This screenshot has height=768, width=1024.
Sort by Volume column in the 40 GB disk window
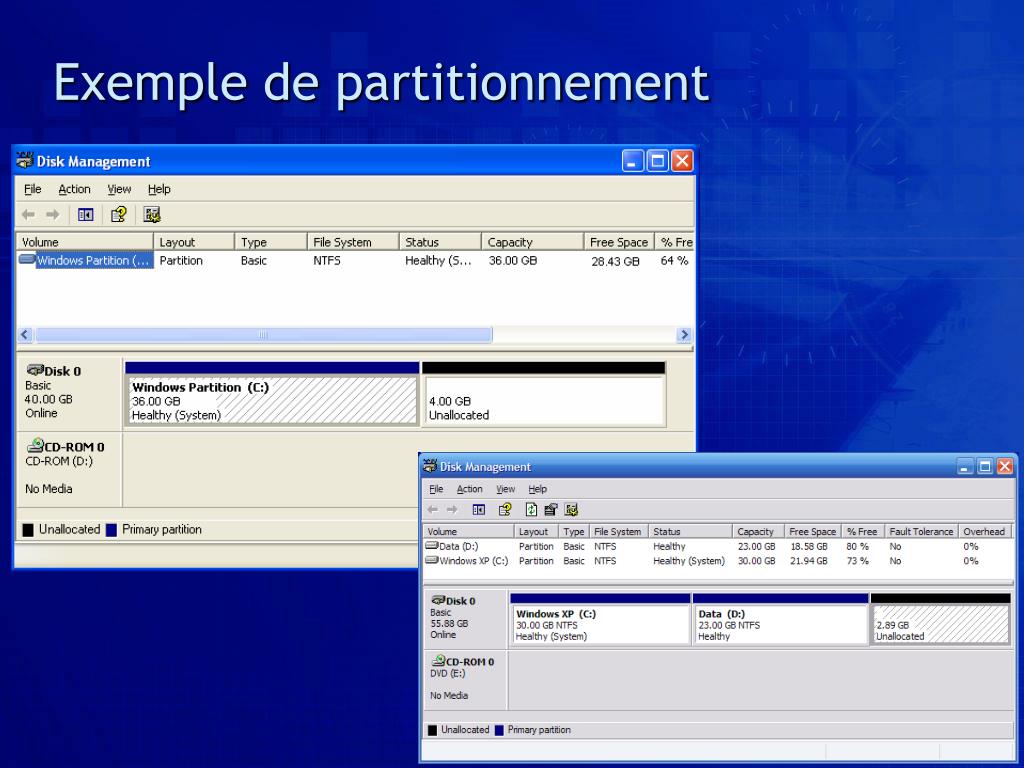pos(85,242)
